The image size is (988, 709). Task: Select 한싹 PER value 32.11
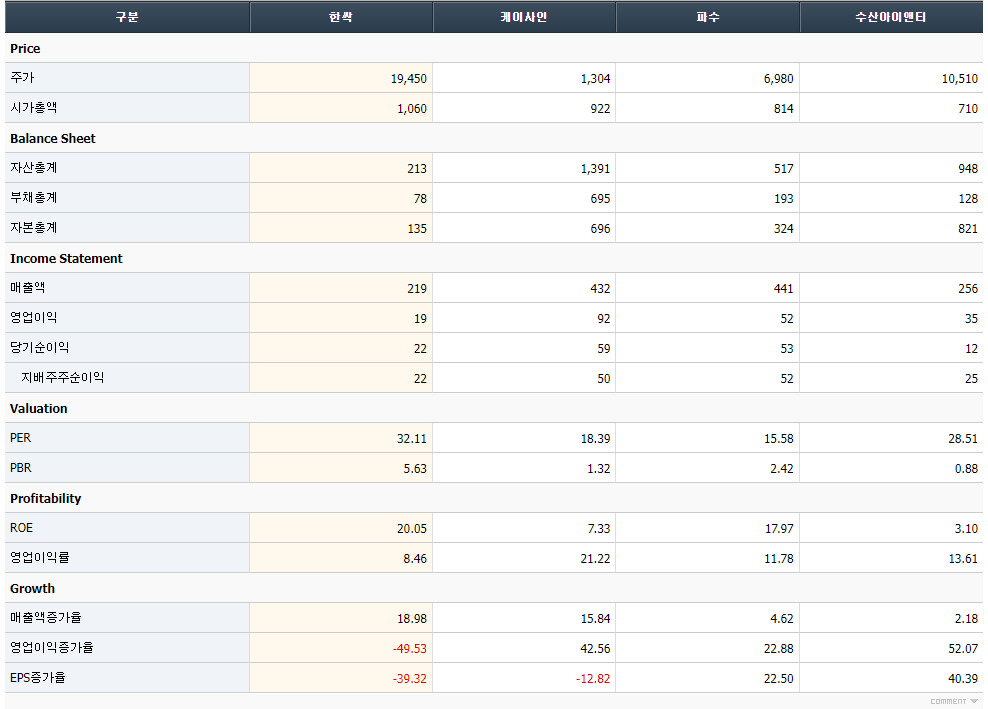pyautogui.click(x=411, y=439)
